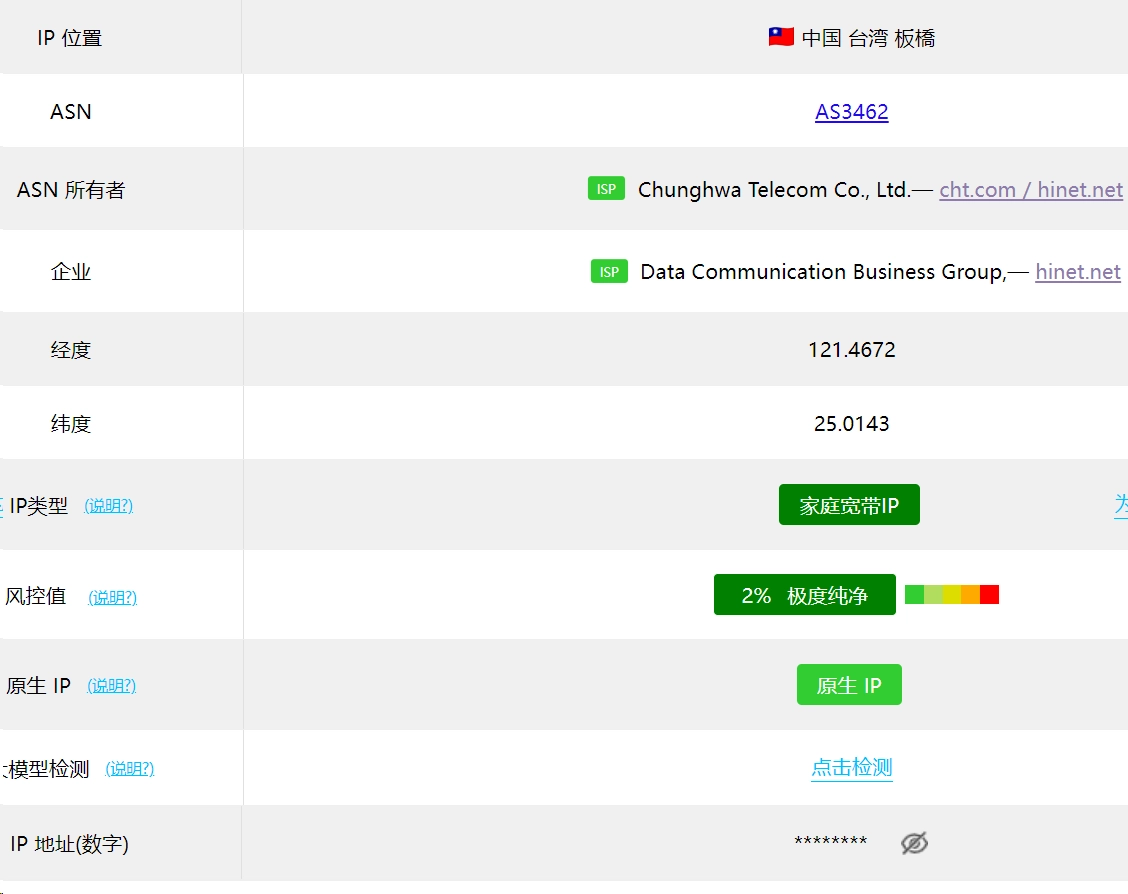Click the ISP badge beside Chunghwa Telecom
The height and width of the screenshot is (894, 1128).
(606, 189)
